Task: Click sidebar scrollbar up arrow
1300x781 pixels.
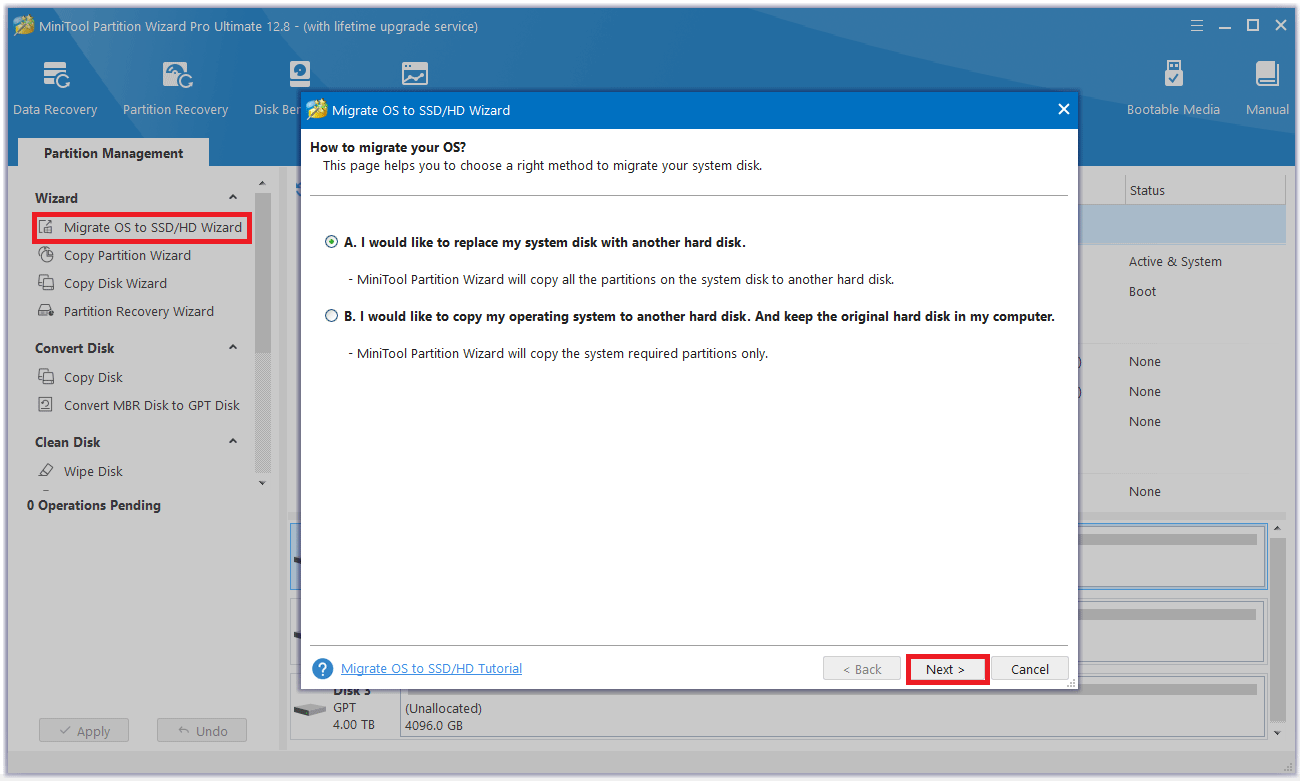Action: pyautogui.click(x=263, y=184)
